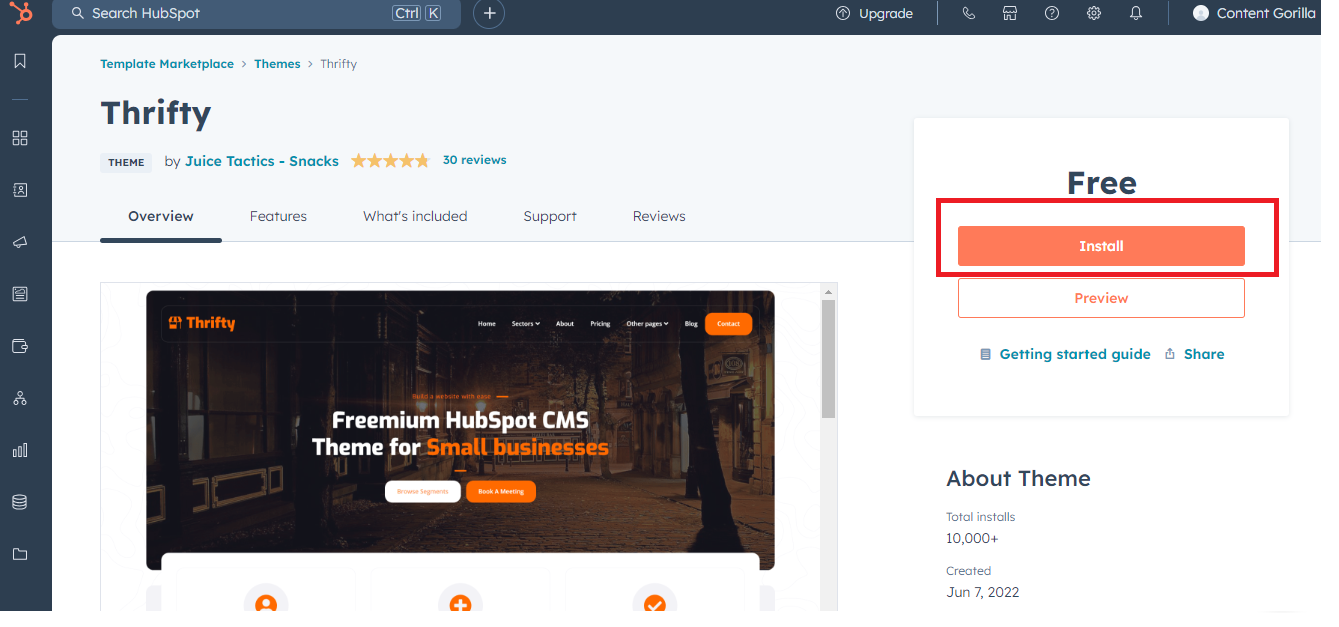Click the Search HubSpot field

pos(256,13)
